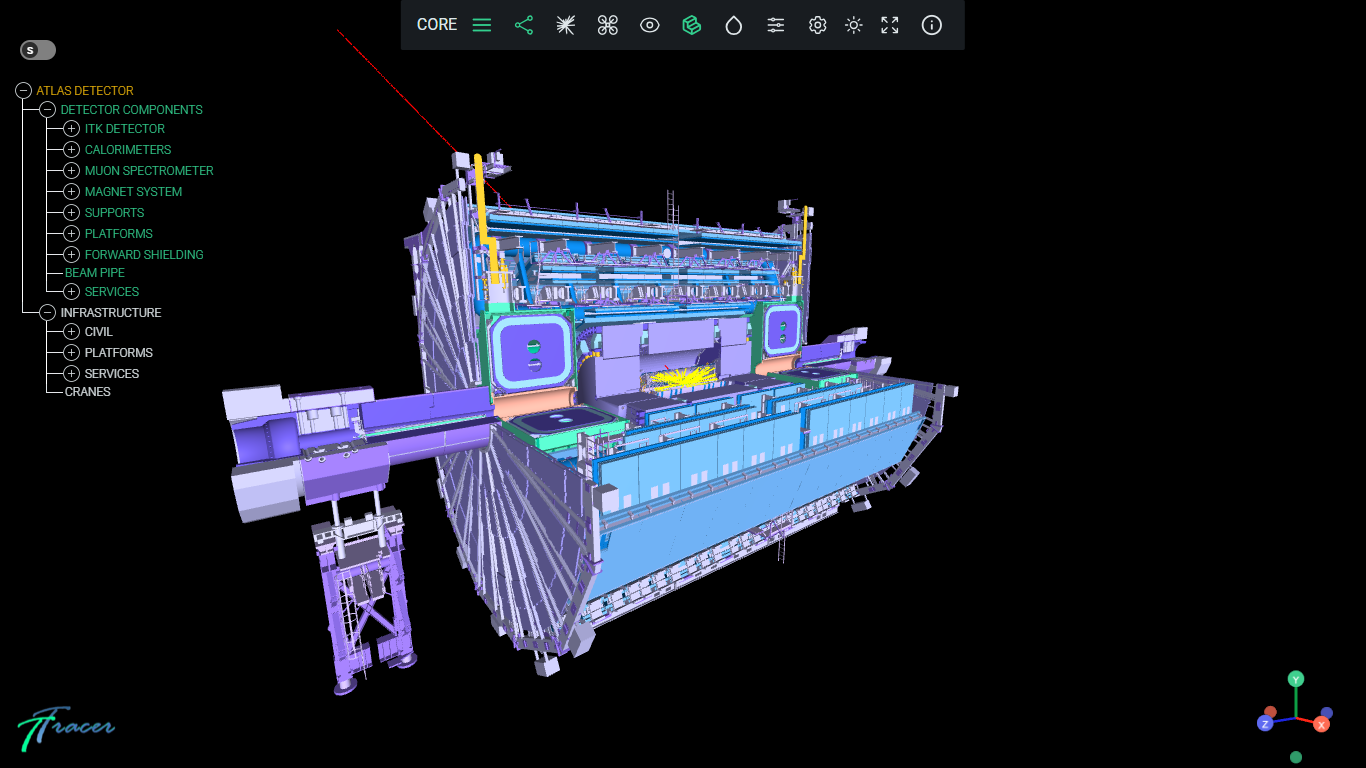Viewport: 1366px width, 768px height.
Task: Expand the CIVIL node
Action: 71,332
